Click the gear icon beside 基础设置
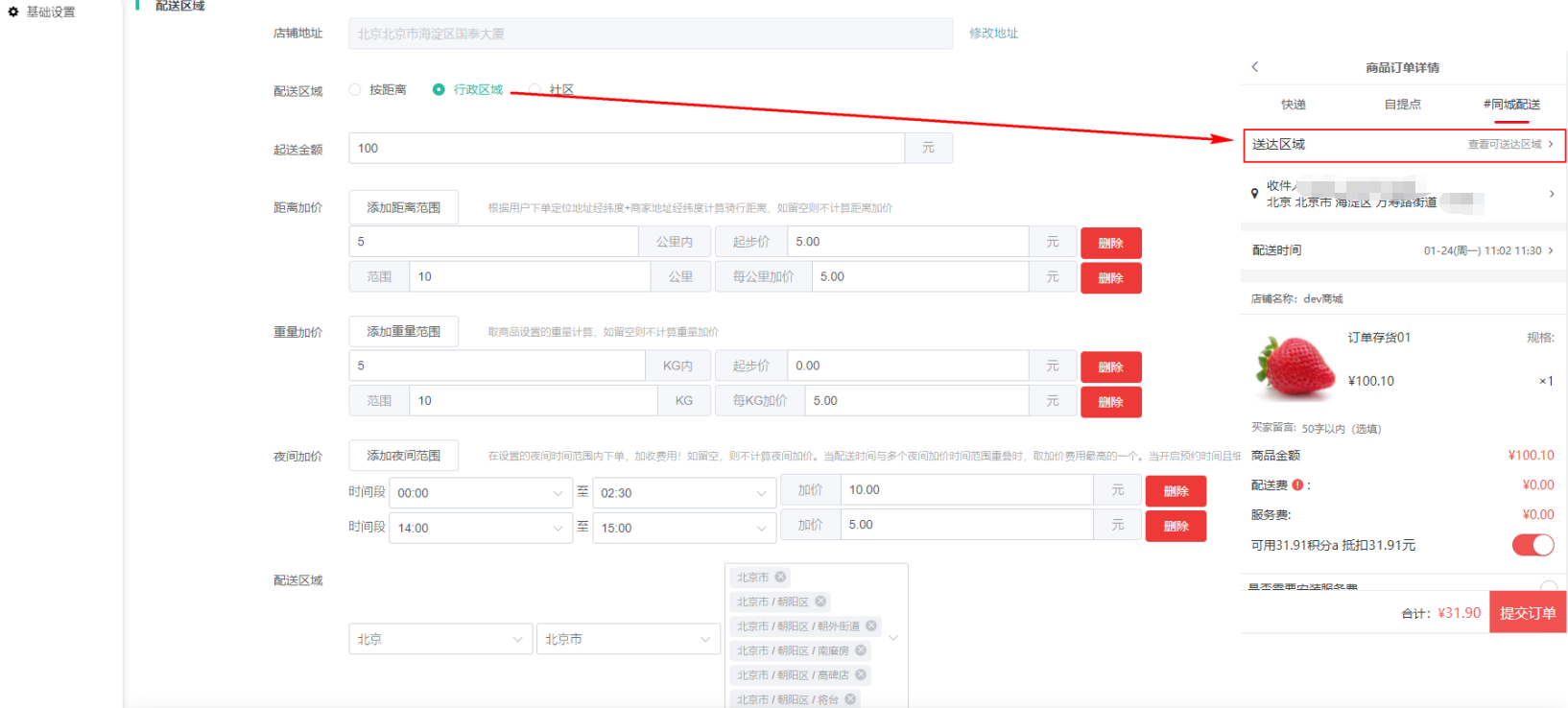The image size is (1568, 708). pos(13,12)
